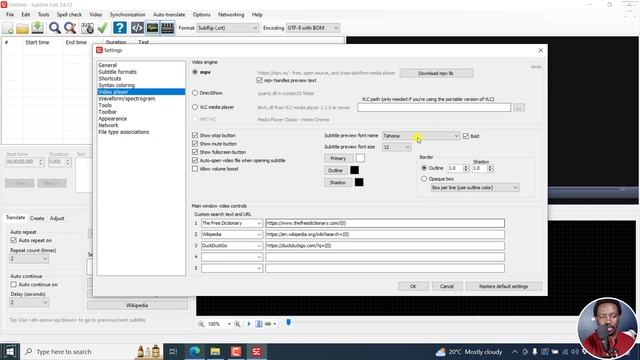Browse for VLC path with ellipsis button
Image resolution: width=640 pixels, height=360 pixels.
[519, 107]
